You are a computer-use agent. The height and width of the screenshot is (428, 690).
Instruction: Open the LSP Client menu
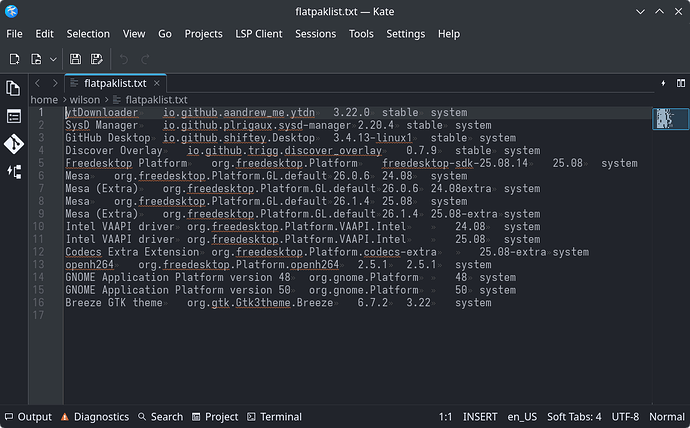point(259,34)
